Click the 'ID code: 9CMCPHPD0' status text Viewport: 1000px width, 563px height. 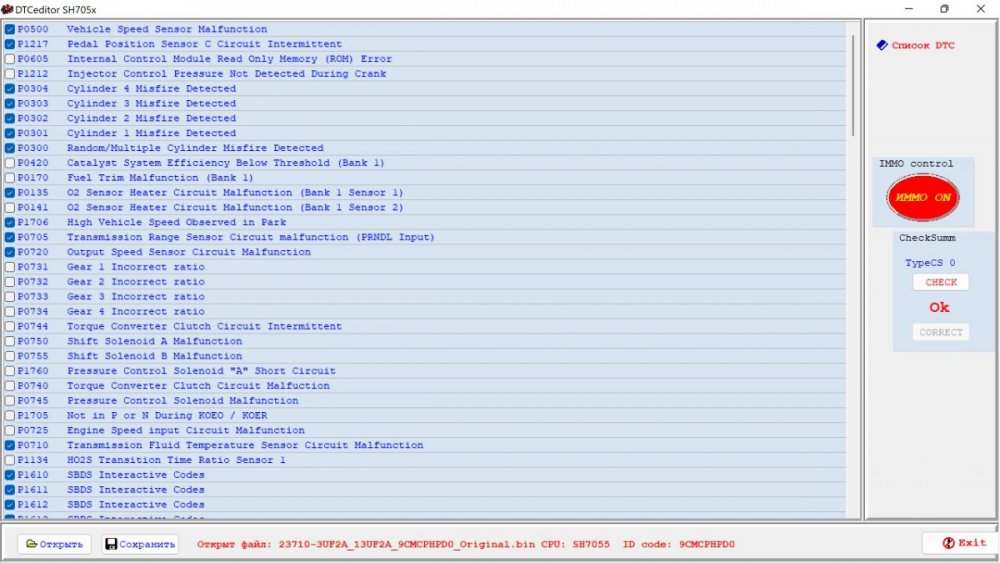click(679, 545)
